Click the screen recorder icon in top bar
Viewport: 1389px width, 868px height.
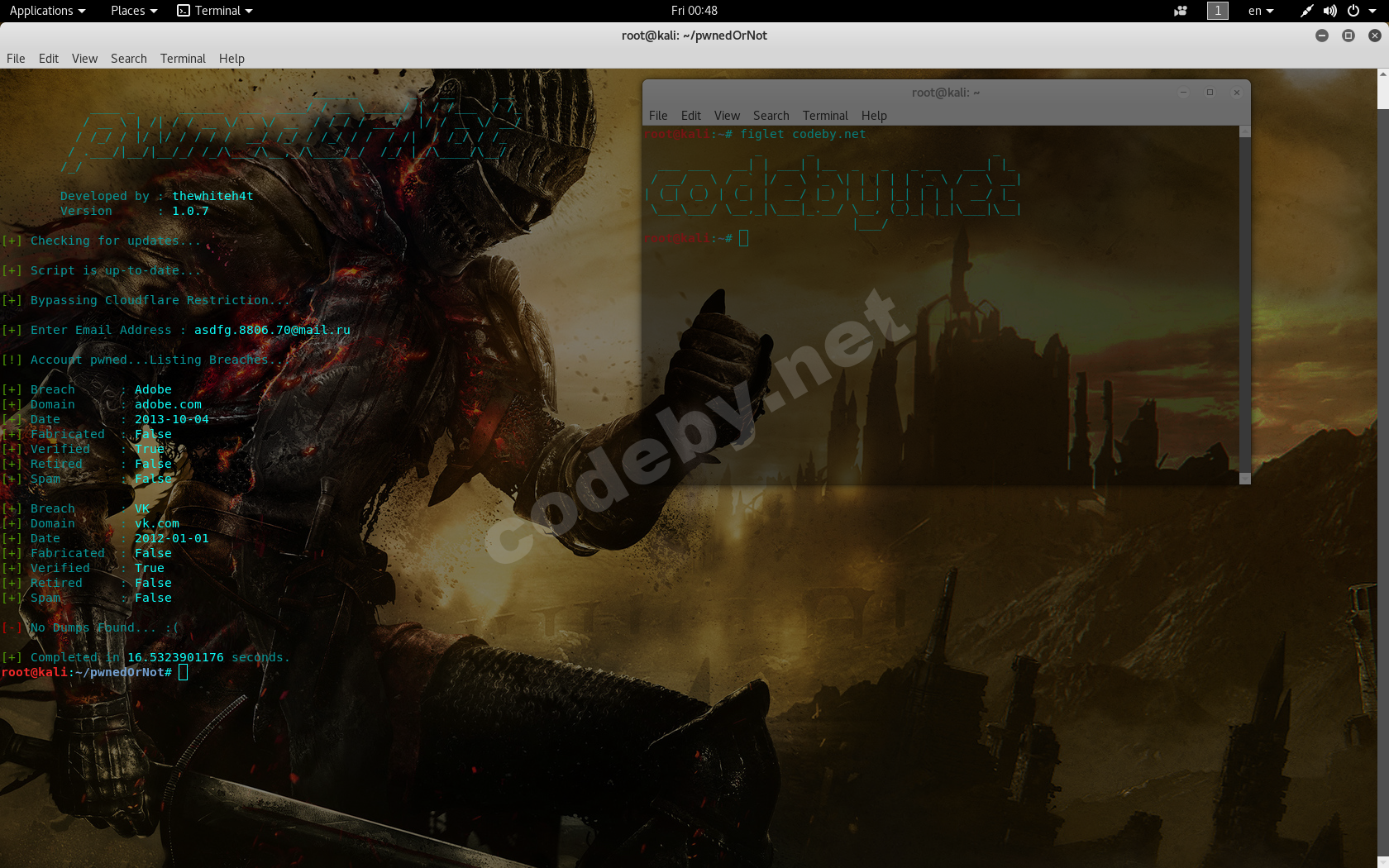coord(1181,11)
